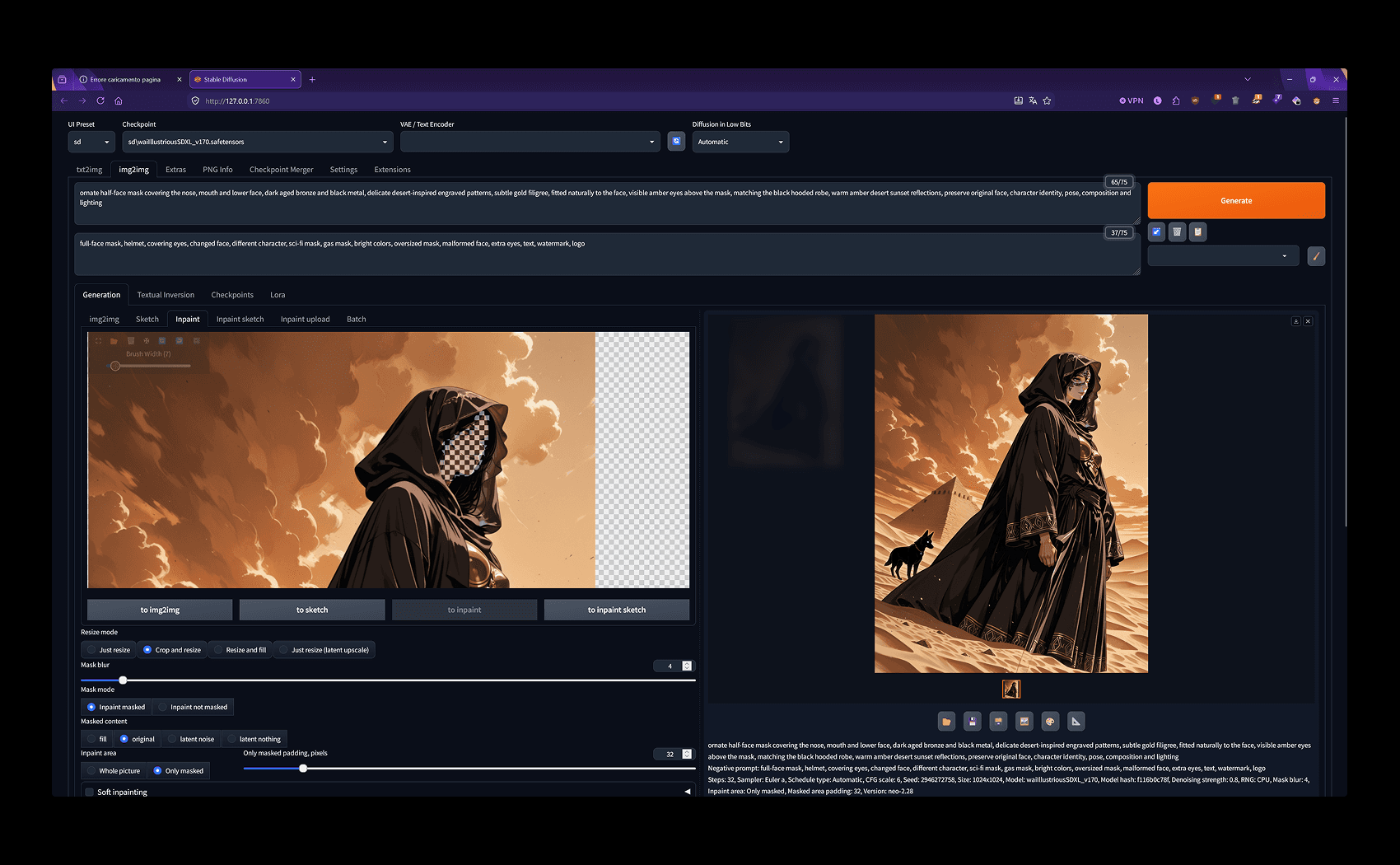Click the Mask blur stepper arrows
This screenshot has width=1400, height=865.
pyautogui.click(x=687, y=666)
